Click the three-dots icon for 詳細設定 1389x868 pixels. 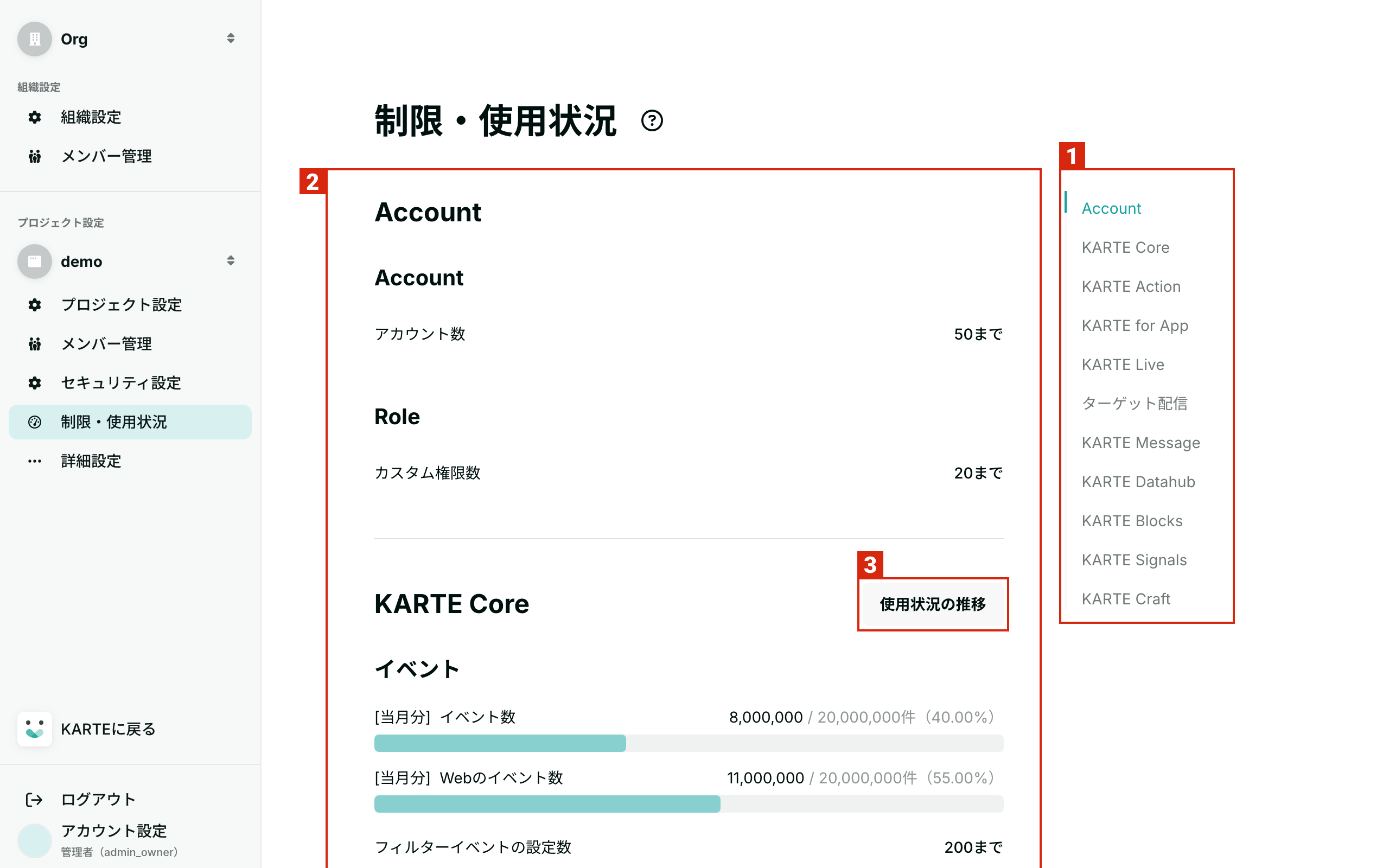34,461
